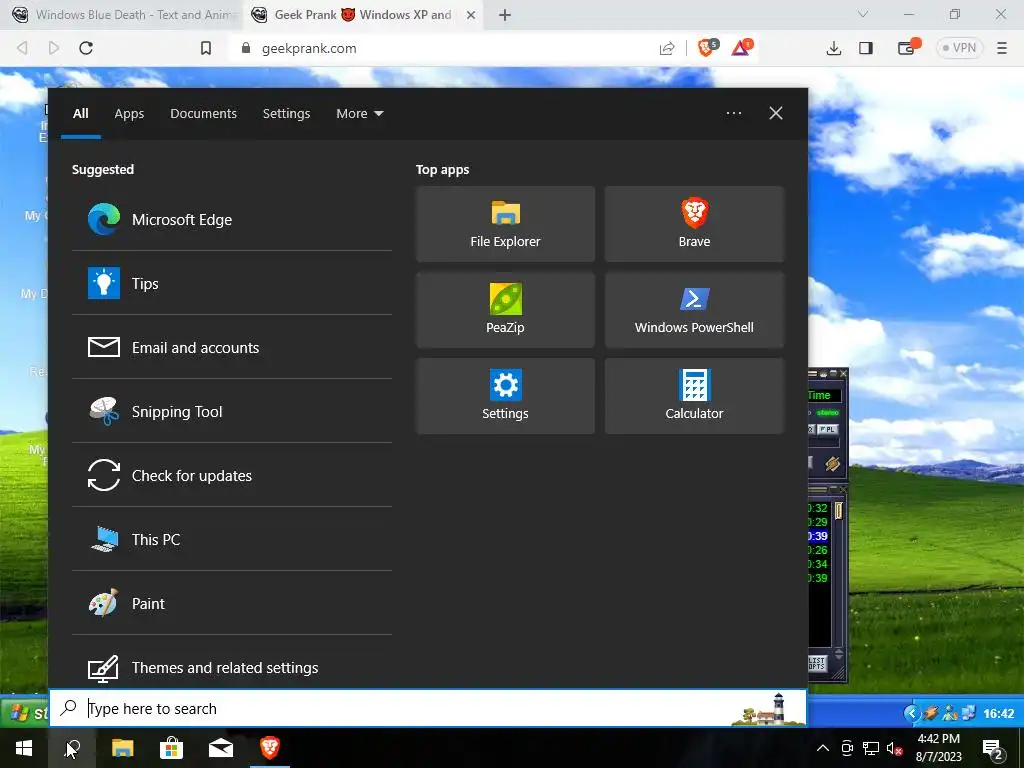Open the Brave tile in Top apps

(x=694, y=224)
